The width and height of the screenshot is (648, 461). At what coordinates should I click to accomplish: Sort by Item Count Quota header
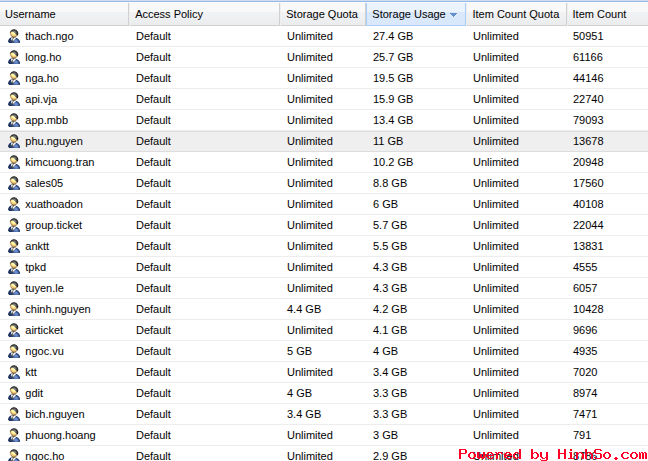(515, 15)
